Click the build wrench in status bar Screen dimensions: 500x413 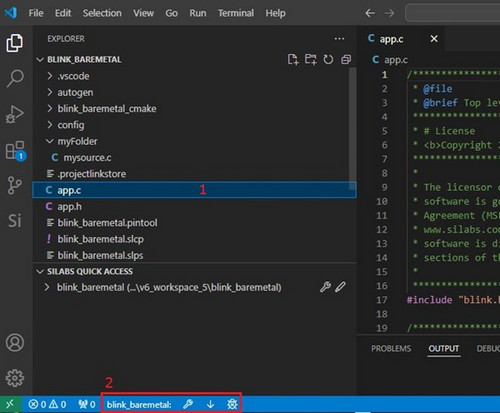click(188, 404)
